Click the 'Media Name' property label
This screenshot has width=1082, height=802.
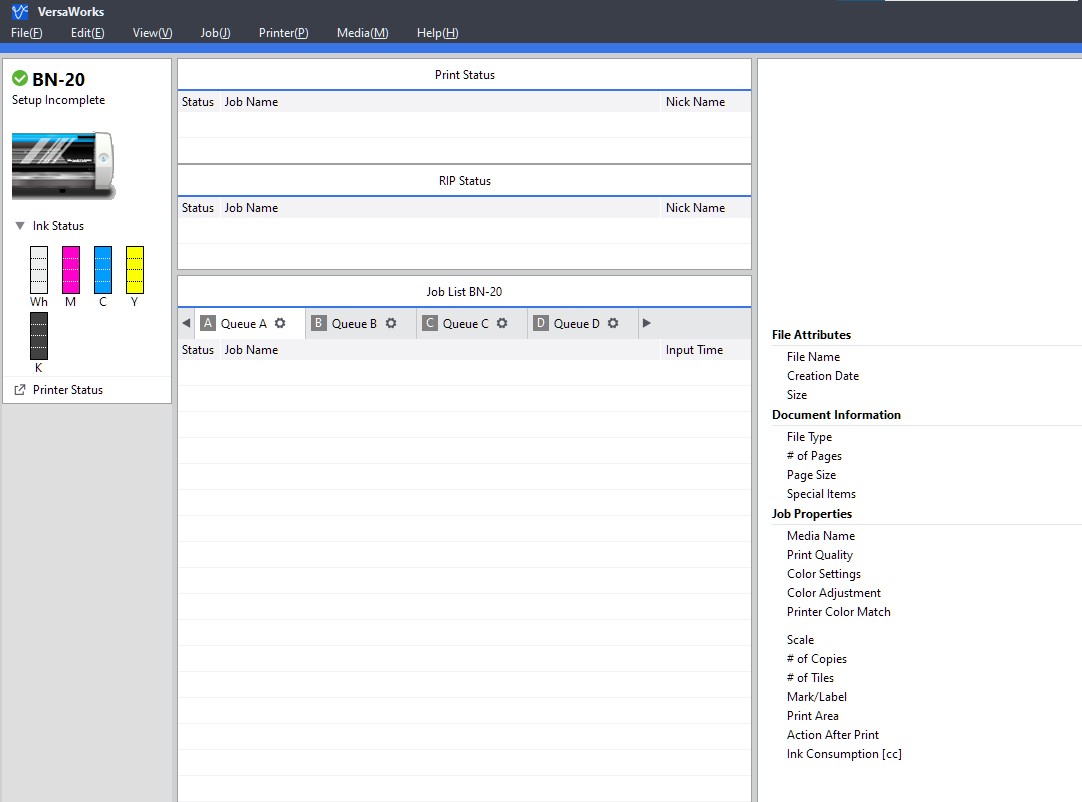pos(821,536)
